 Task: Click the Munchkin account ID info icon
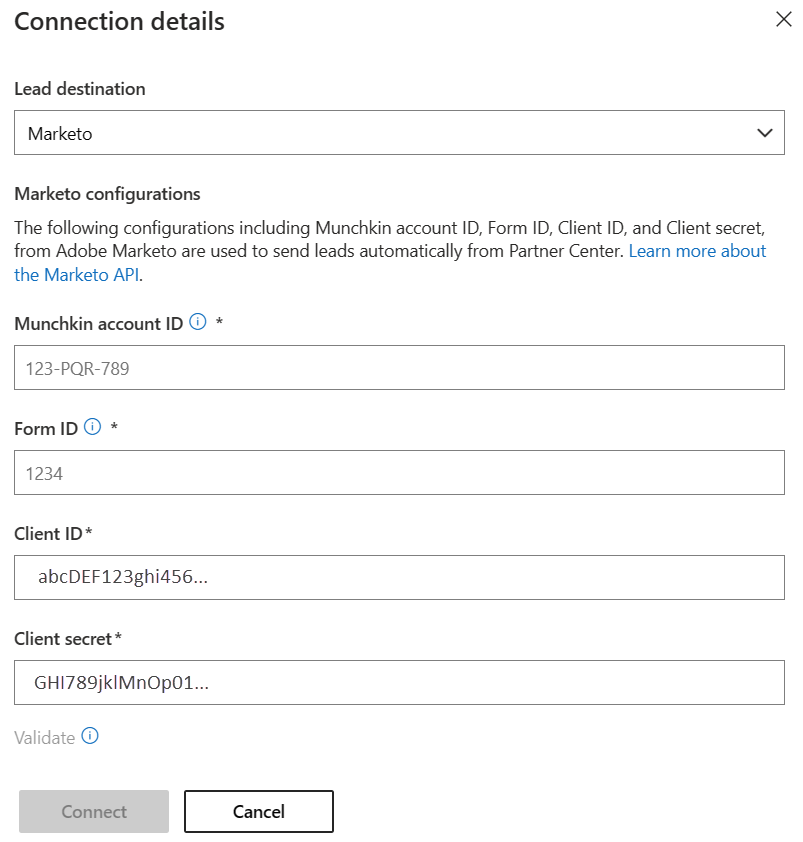[x=197, y=322]
